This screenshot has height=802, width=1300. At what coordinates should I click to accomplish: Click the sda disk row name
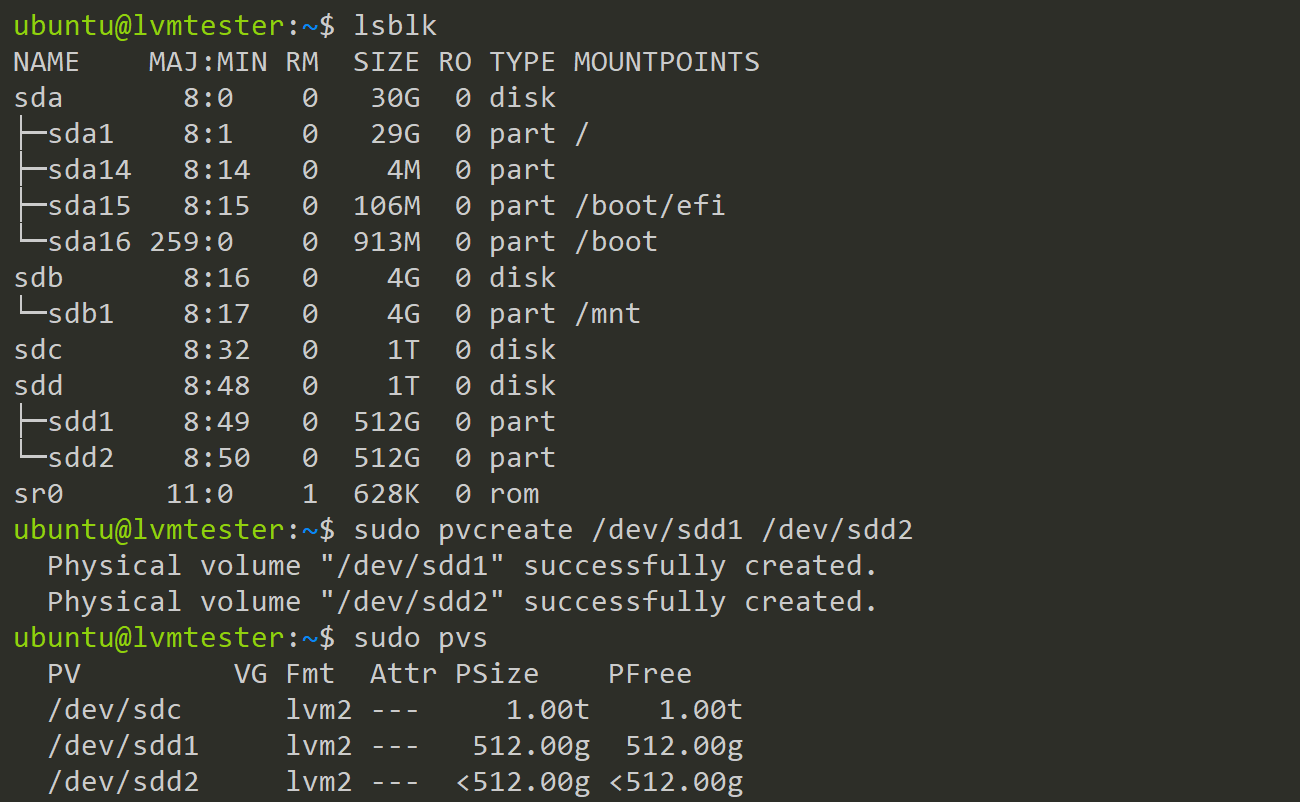click(x=38, y=98)
